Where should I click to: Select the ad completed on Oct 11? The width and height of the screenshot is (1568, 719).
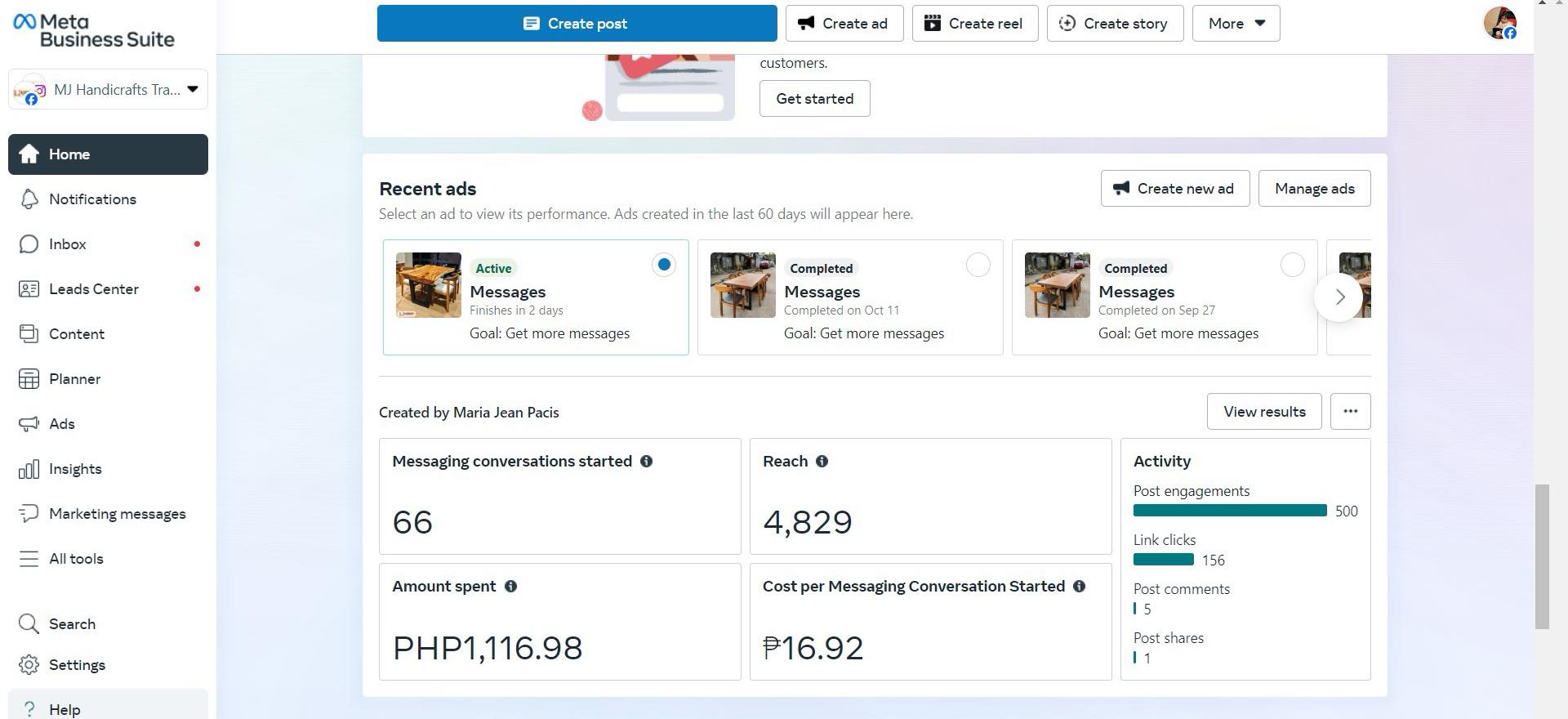978,265
